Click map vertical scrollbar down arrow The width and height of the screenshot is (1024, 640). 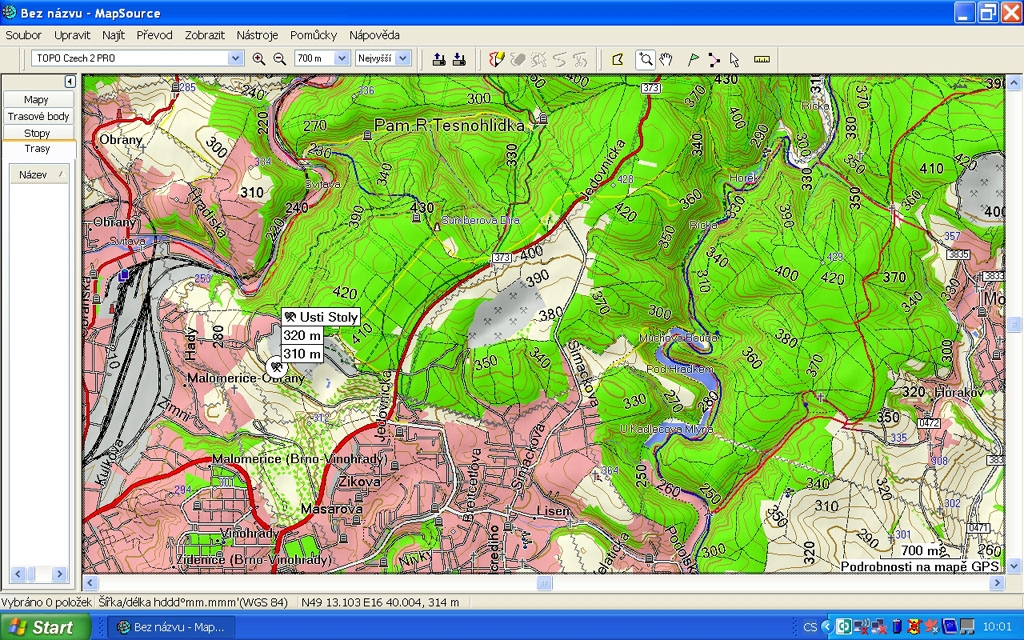point(1014,566)
